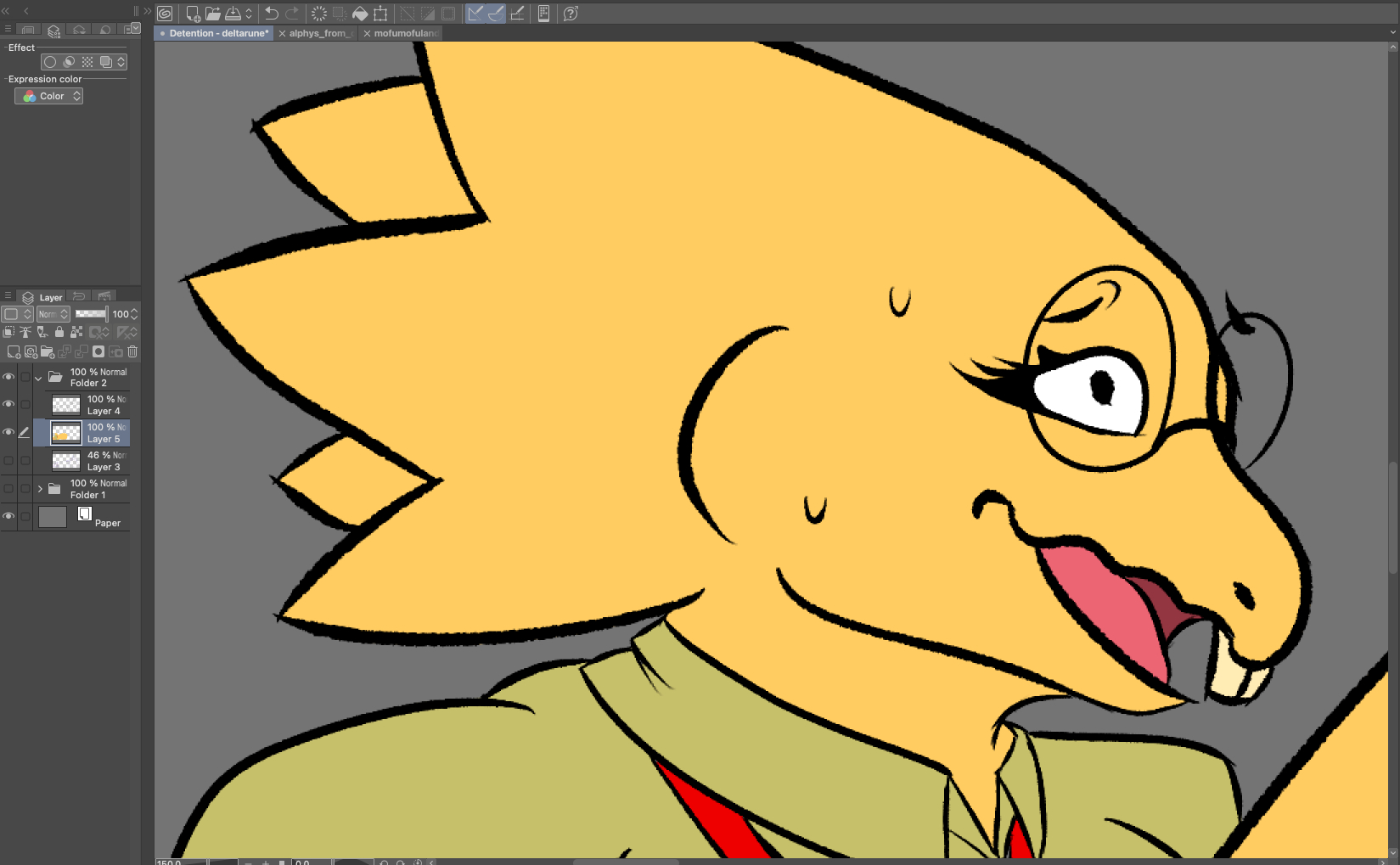
Task: Click the Create Layer Mask icon
Action: (98, 351)
